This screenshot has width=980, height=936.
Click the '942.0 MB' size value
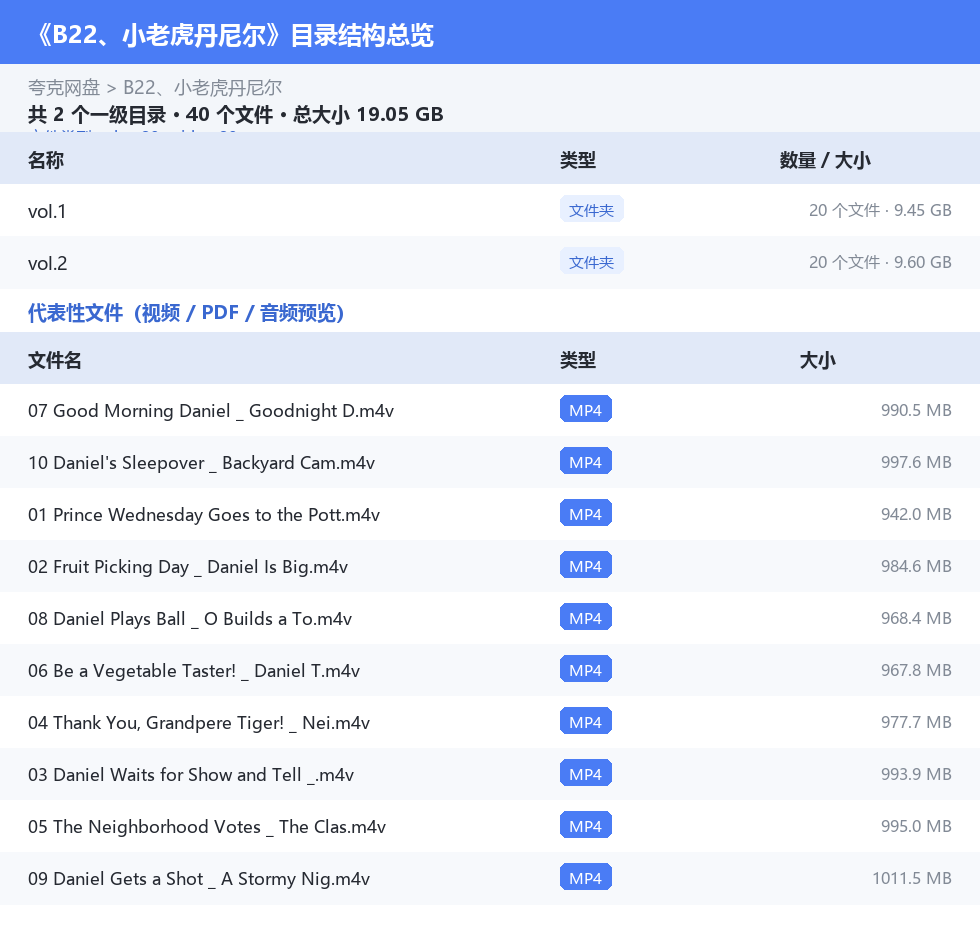tap(916, 514)
